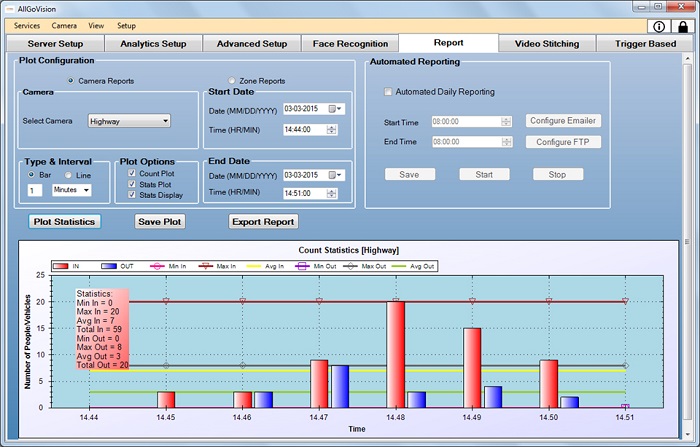Click the interval number input field

coord(35,189)
